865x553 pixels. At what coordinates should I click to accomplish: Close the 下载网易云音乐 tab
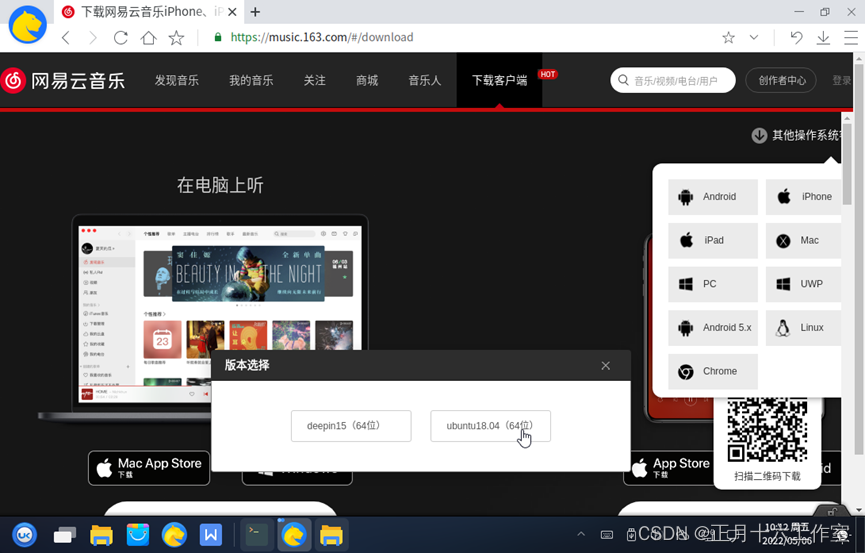point(232,12)
